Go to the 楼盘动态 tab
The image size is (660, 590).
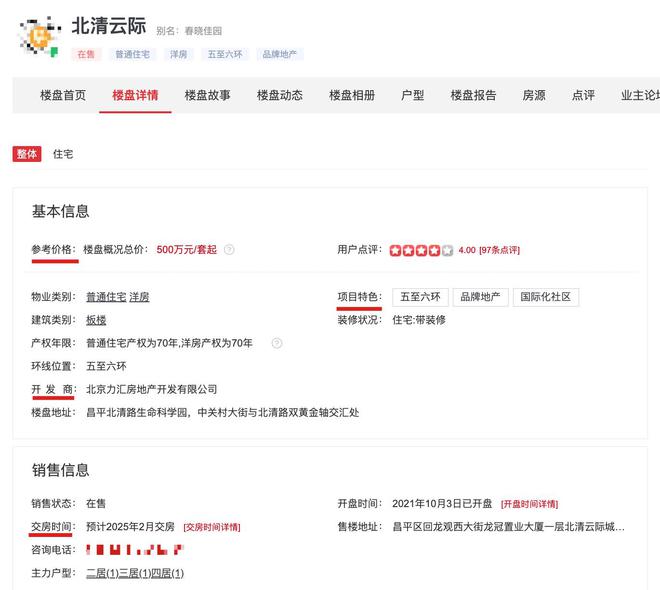(x=280, y=95)
